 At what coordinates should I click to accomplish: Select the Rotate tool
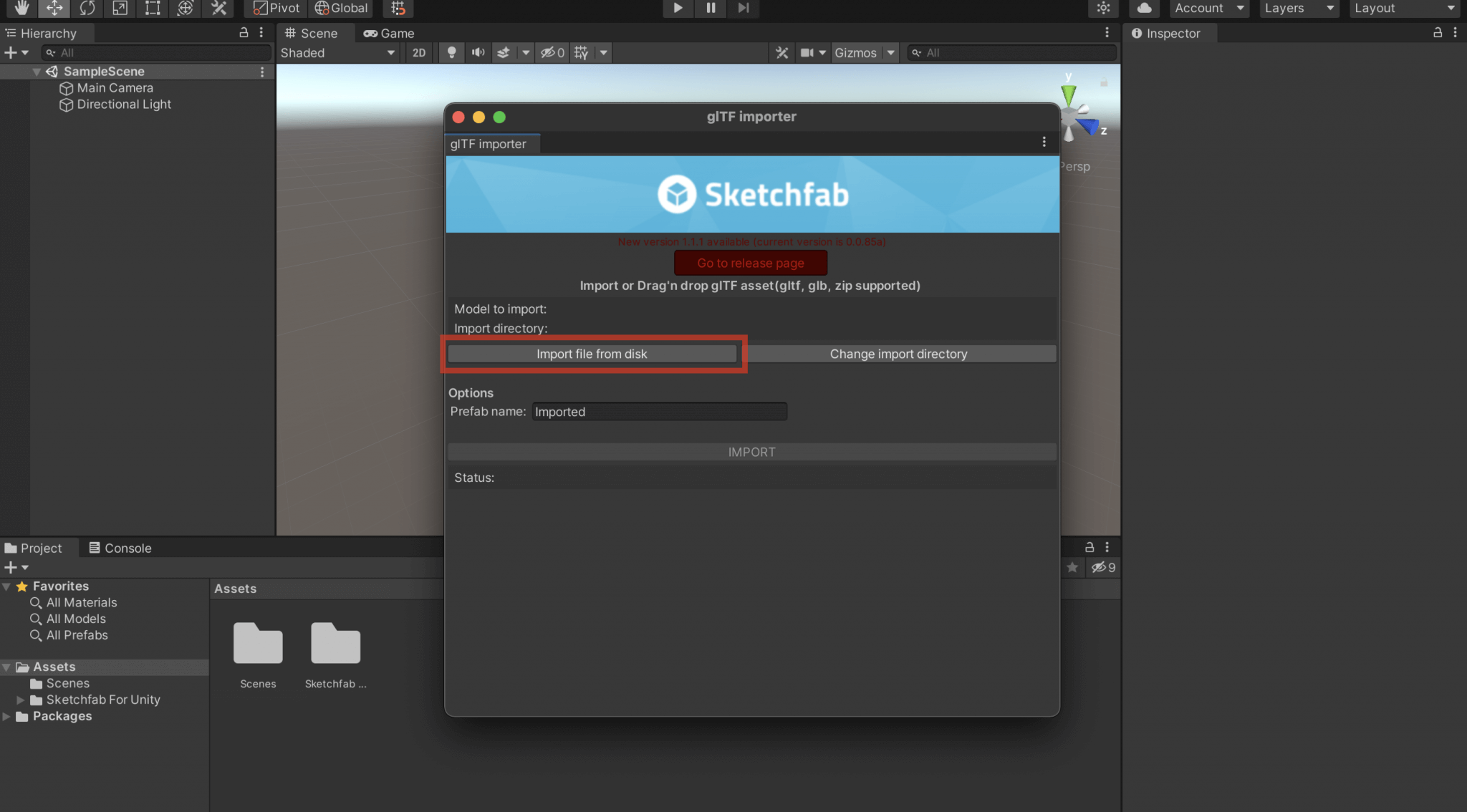click(87, 9)
